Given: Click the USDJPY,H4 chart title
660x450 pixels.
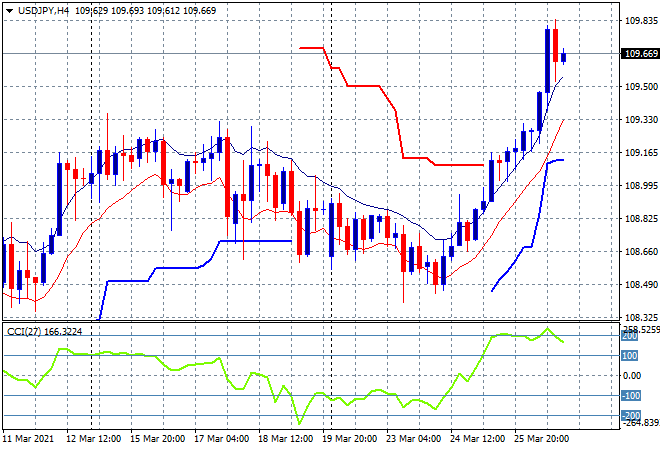Looking at the screenshot, I should (44, 11).
